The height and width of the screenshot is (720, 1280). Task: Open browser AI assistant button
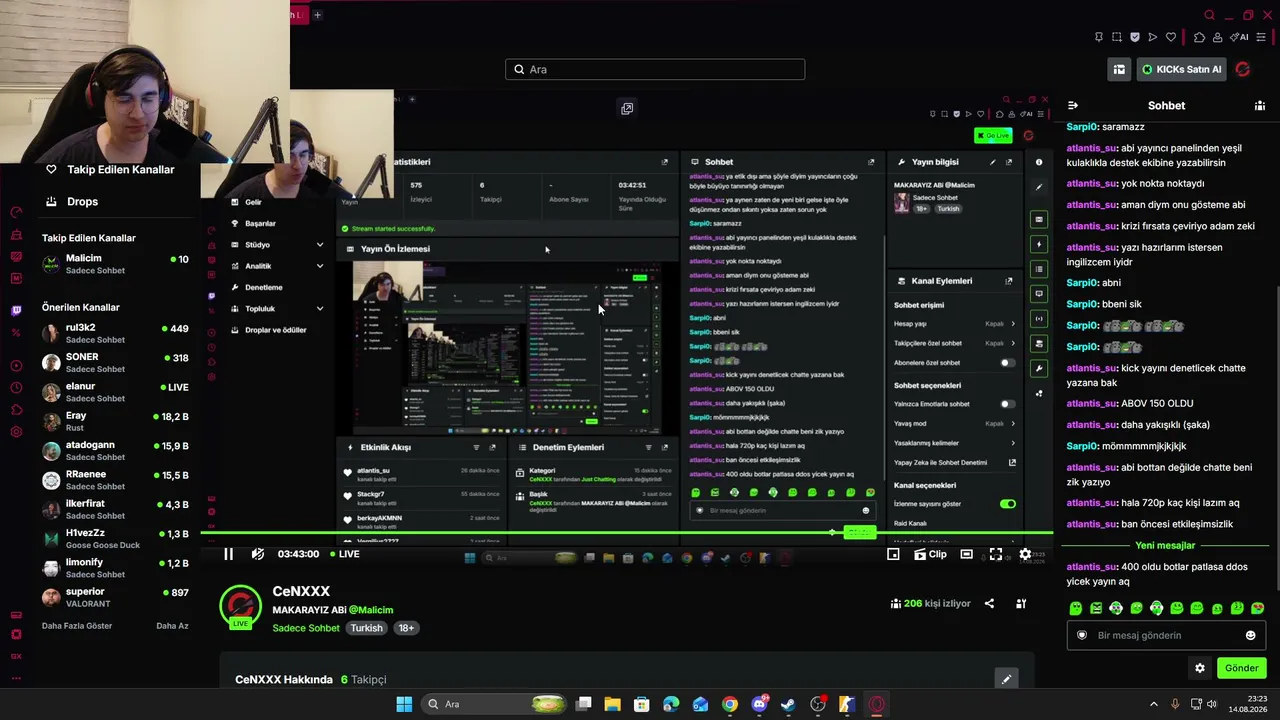pos(1240,37)
